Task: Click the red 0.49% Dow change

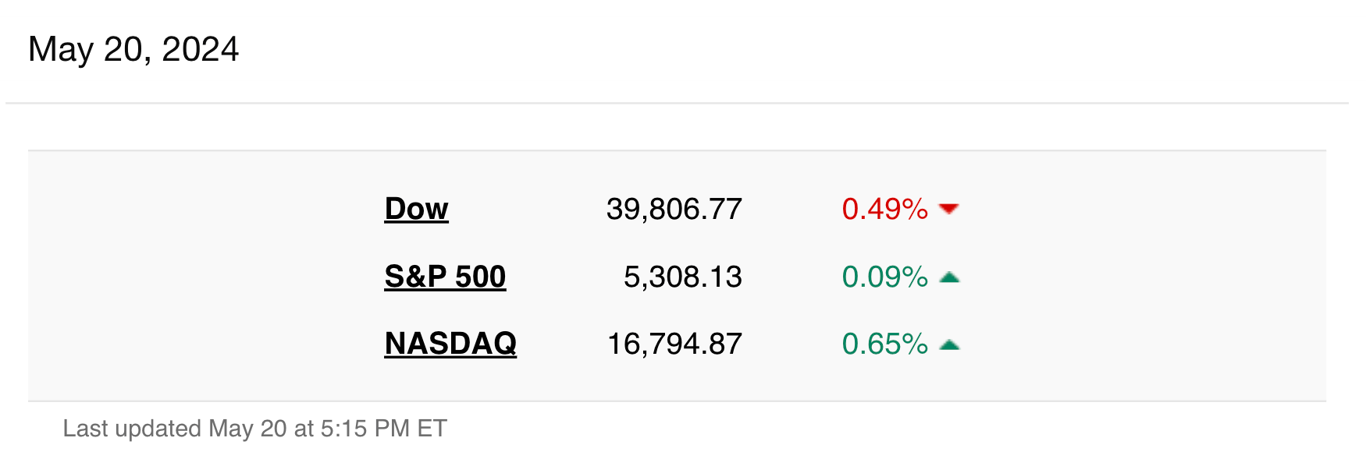Action: click(x=885, y=209)
